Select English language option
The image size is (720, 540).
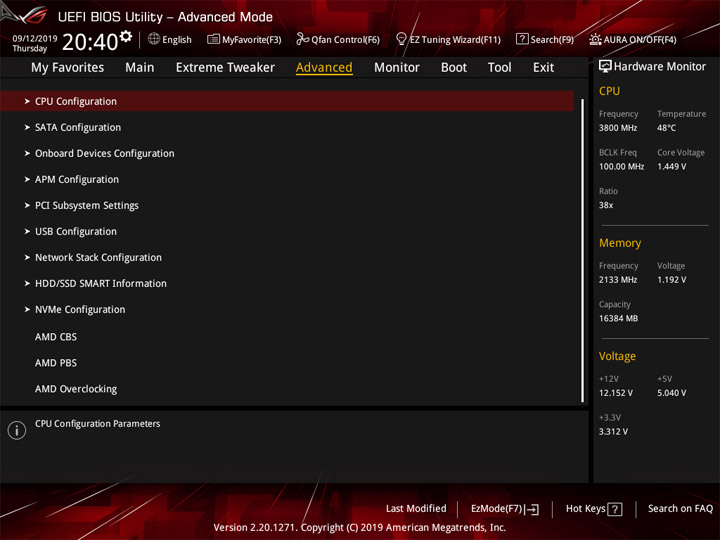click(x=177, y=39)
